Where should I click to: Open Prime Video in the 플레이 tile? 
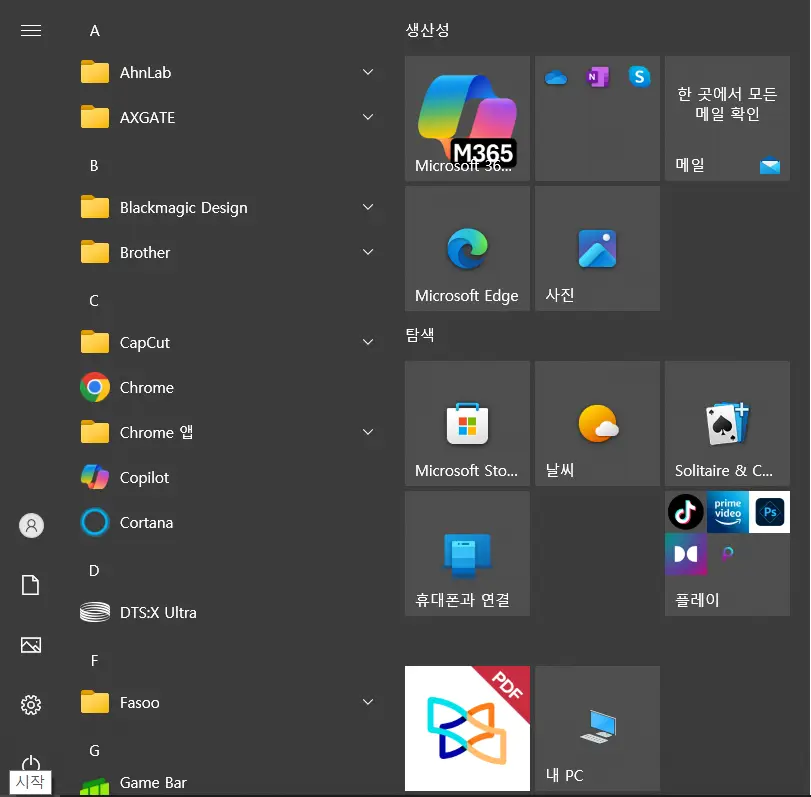tap(727, 512)
